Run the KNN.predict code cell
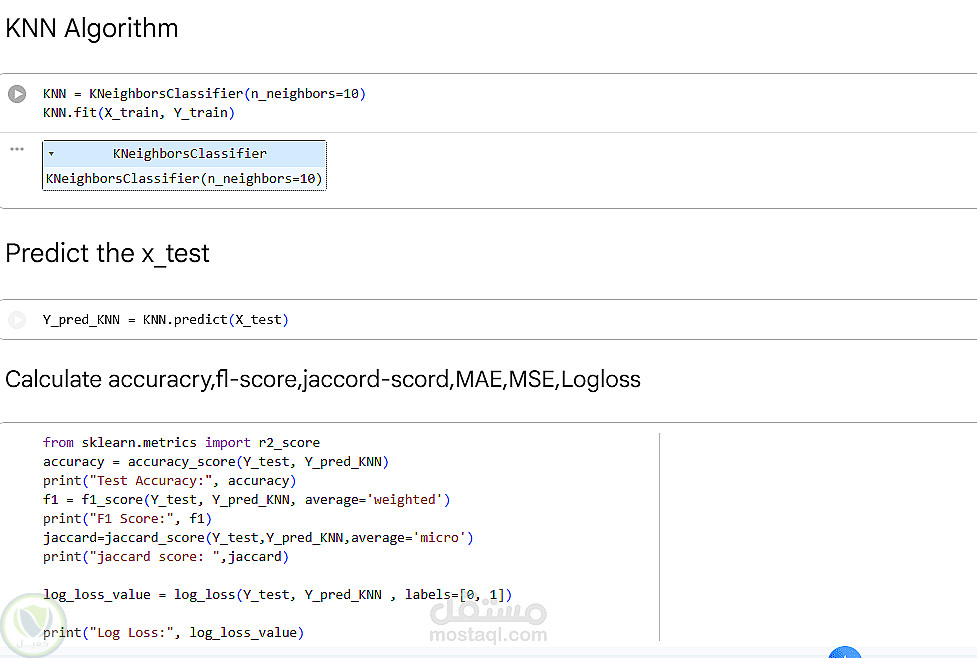This screenshot has width=977, height=658. pyautogui.click(x=17, y=320)
